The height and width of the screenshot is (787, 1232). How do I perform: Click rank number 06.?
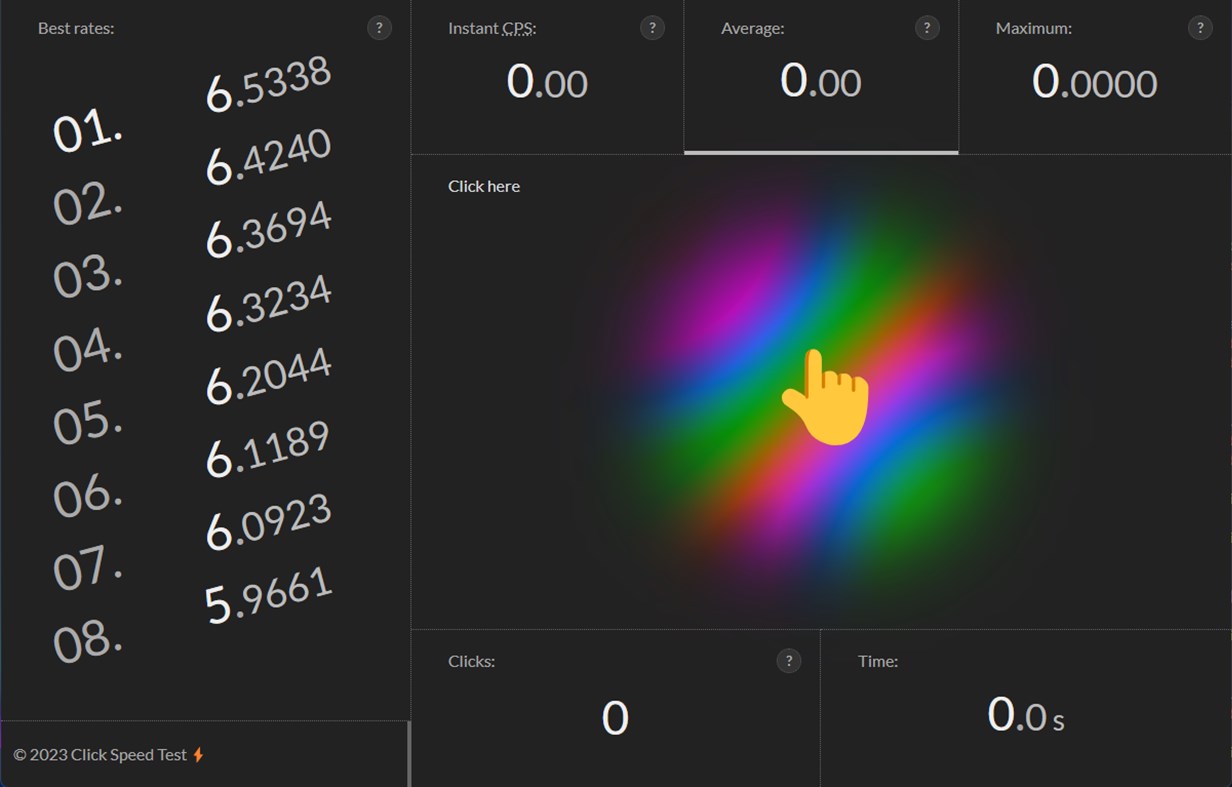coord(88,497)
